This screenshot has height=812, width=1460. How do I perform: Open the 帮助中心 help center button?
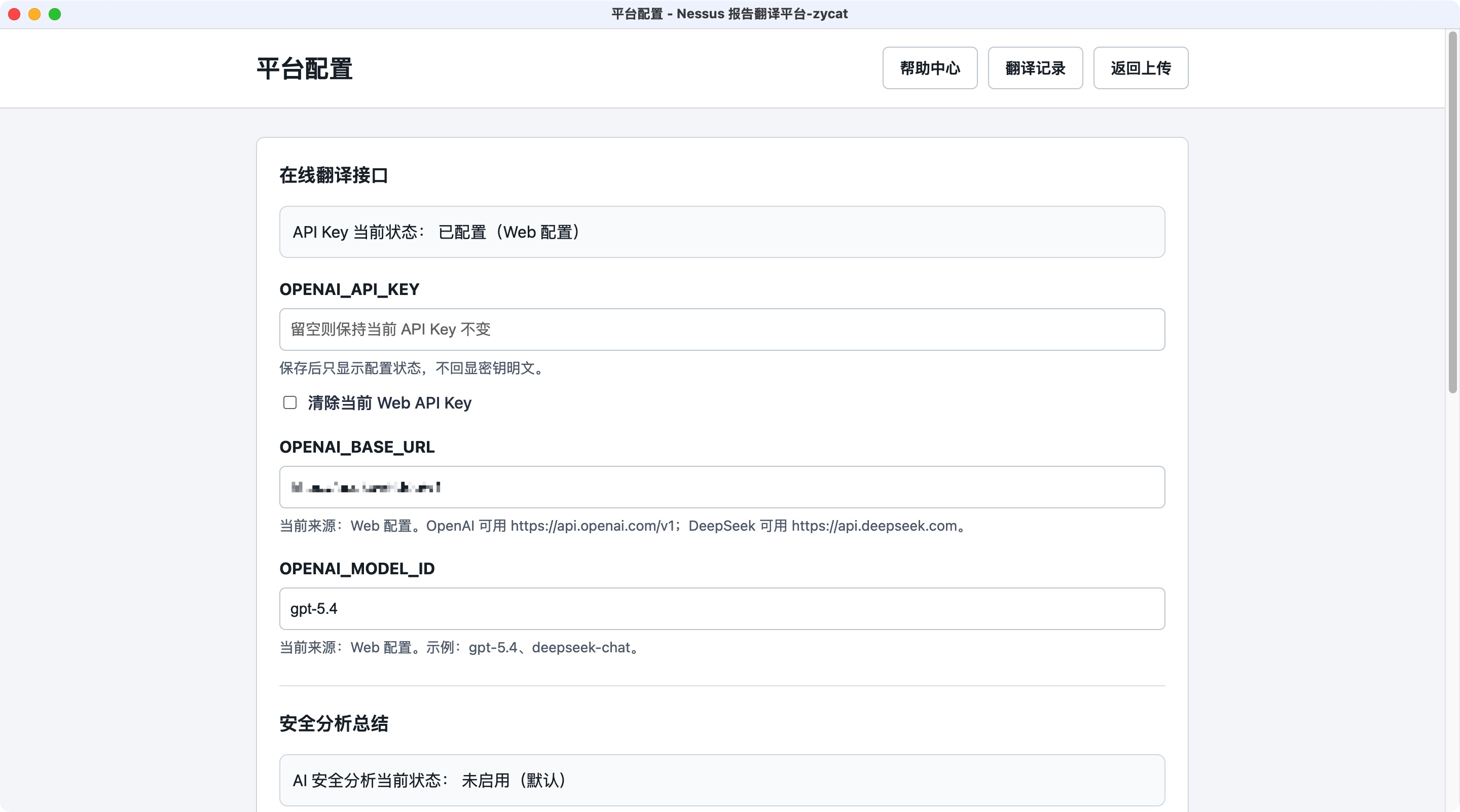pos(930,68)
